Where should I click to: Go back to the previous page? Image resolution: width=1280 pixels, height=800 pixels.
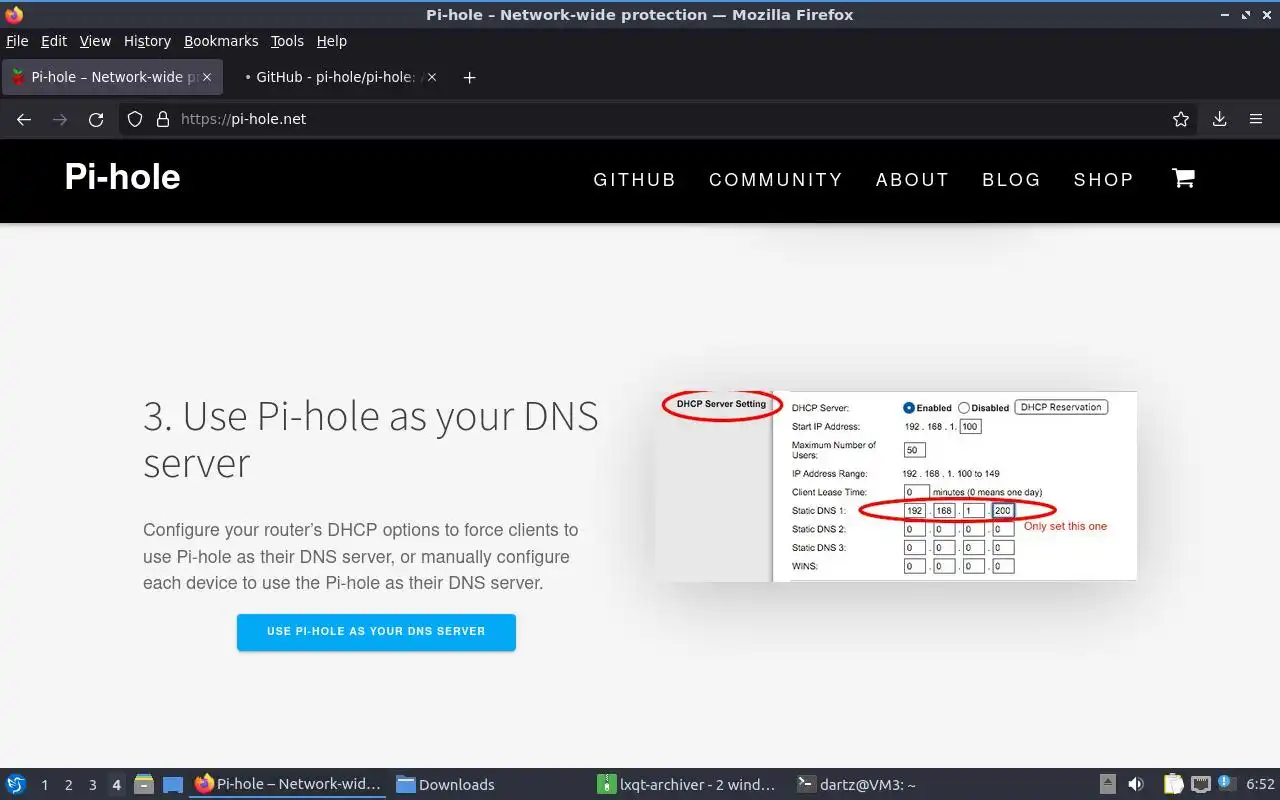(24, 119)
